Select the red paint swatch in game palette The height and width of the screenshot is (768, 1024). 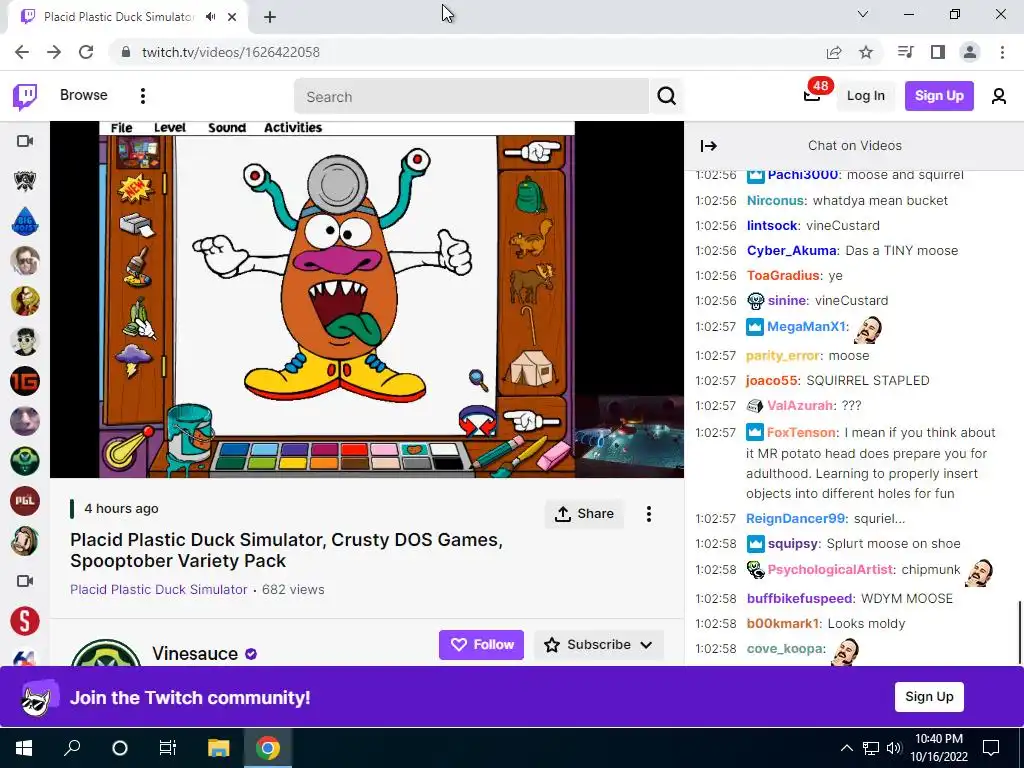tap(353, 449)
